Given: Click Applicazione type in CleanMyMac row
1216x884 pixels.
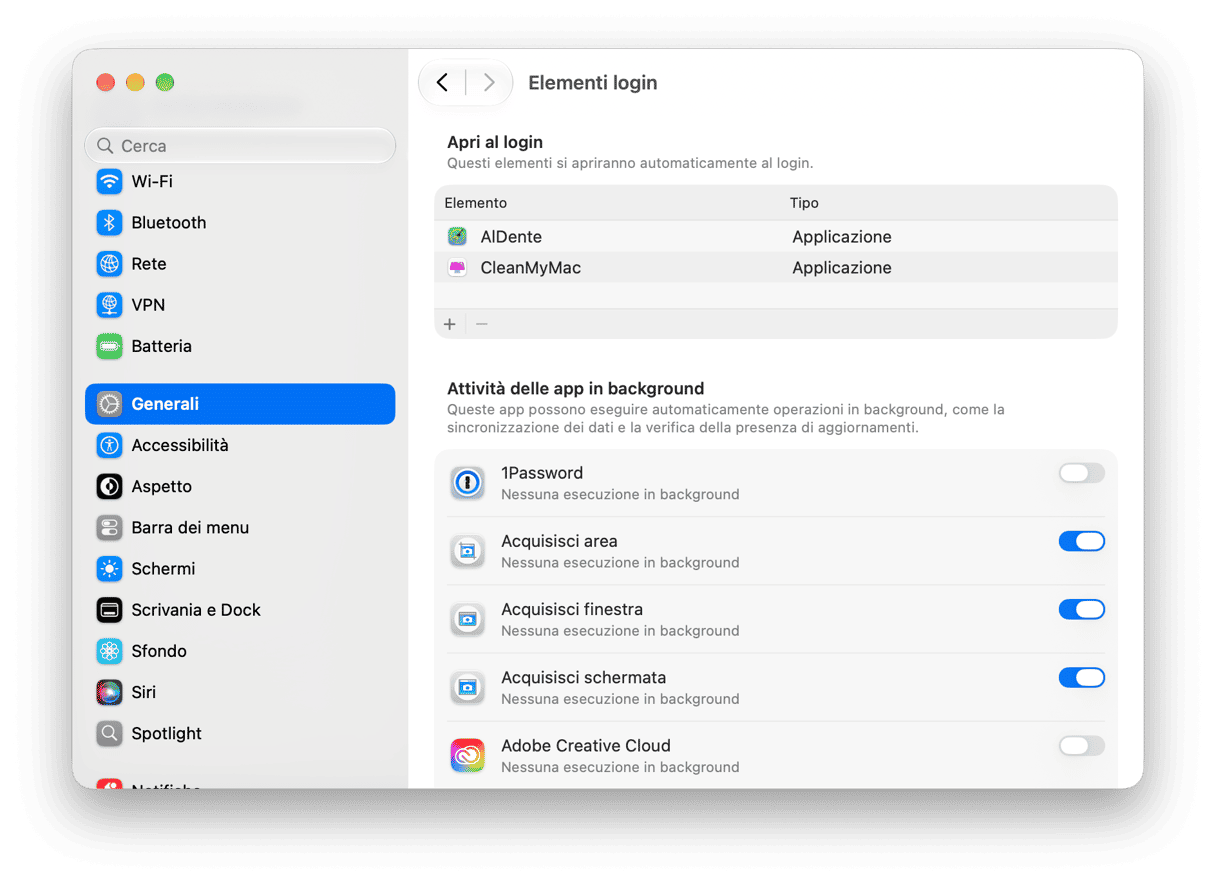Looking at the screenshot, I should 842,267.
